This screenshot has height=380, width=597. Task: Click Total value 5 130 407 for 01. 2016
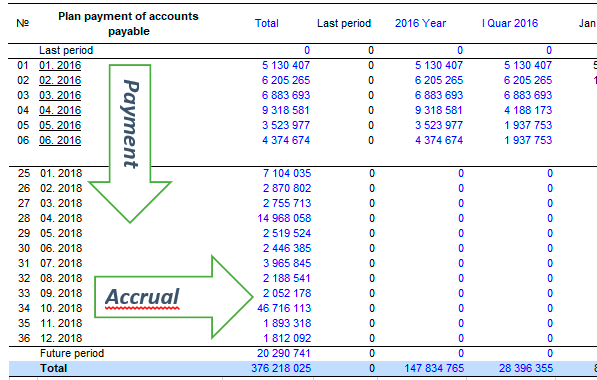coord(286,65)
